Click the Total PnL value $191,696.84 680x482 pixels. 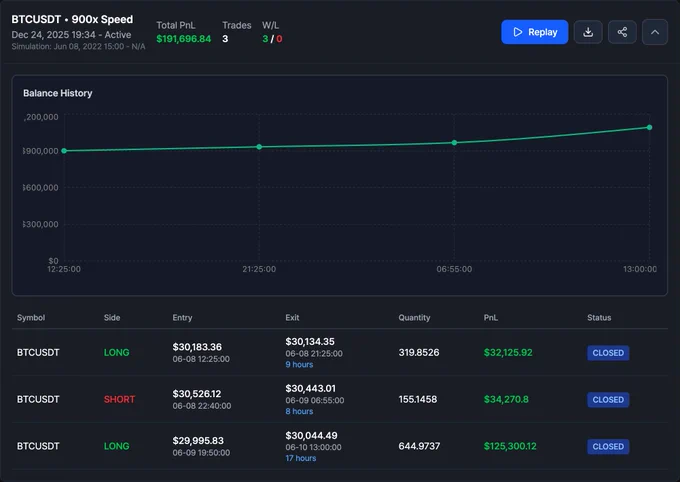point(183,39)
